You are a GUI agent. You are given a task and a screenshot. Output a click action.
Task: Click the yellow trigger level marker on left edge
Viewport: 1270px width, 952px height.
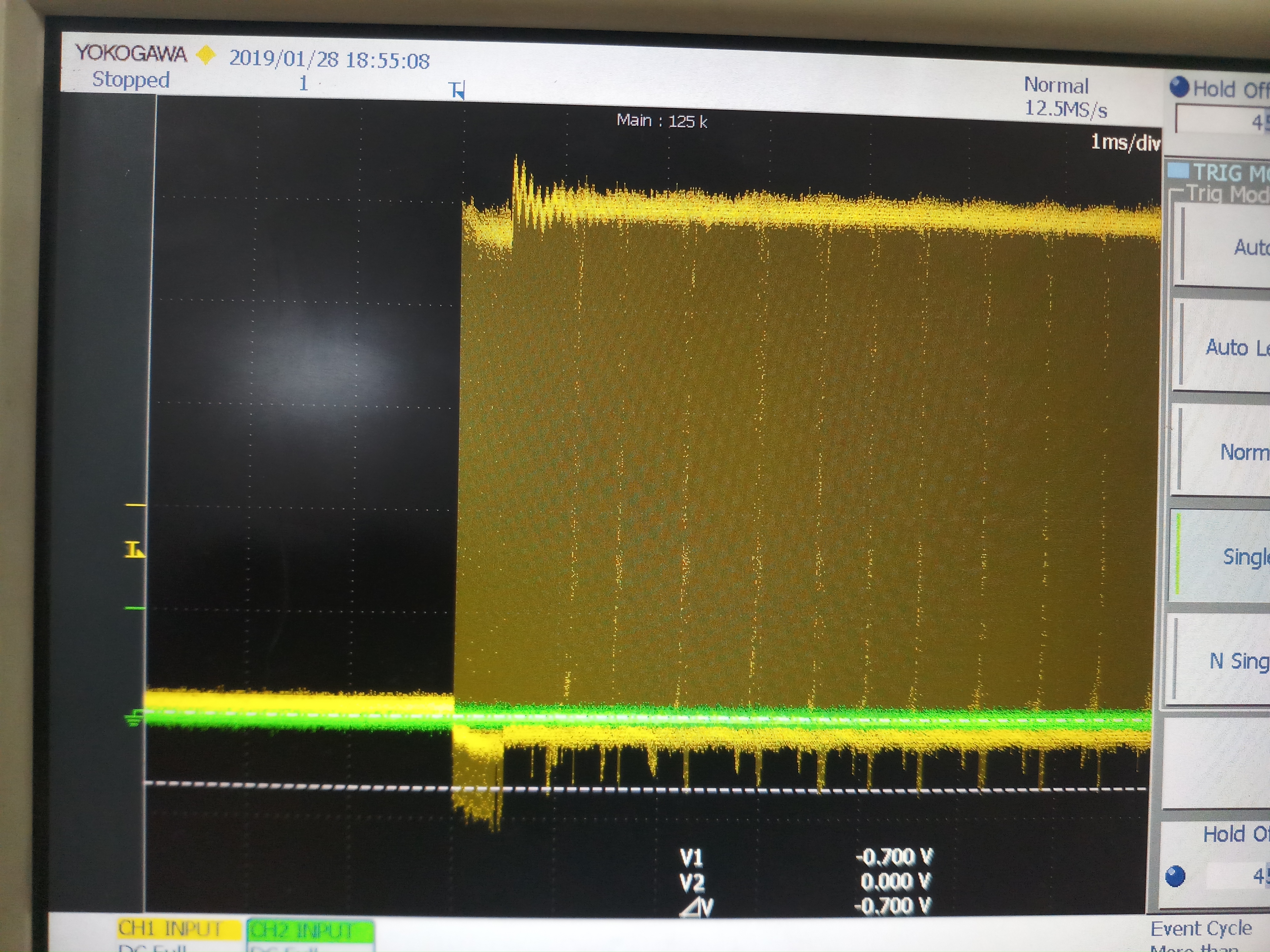coord(134,550)
